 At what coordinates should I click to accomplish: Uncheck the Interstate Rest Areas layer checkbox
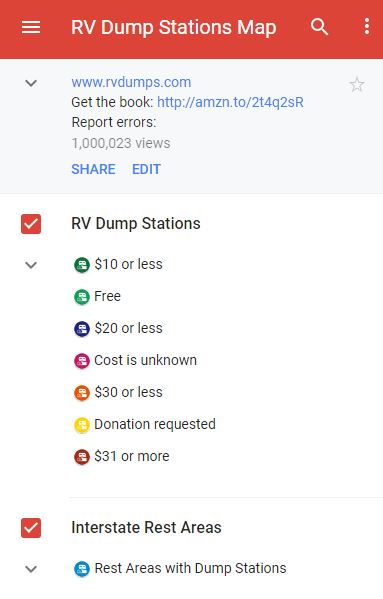click(x=31, y=528)
